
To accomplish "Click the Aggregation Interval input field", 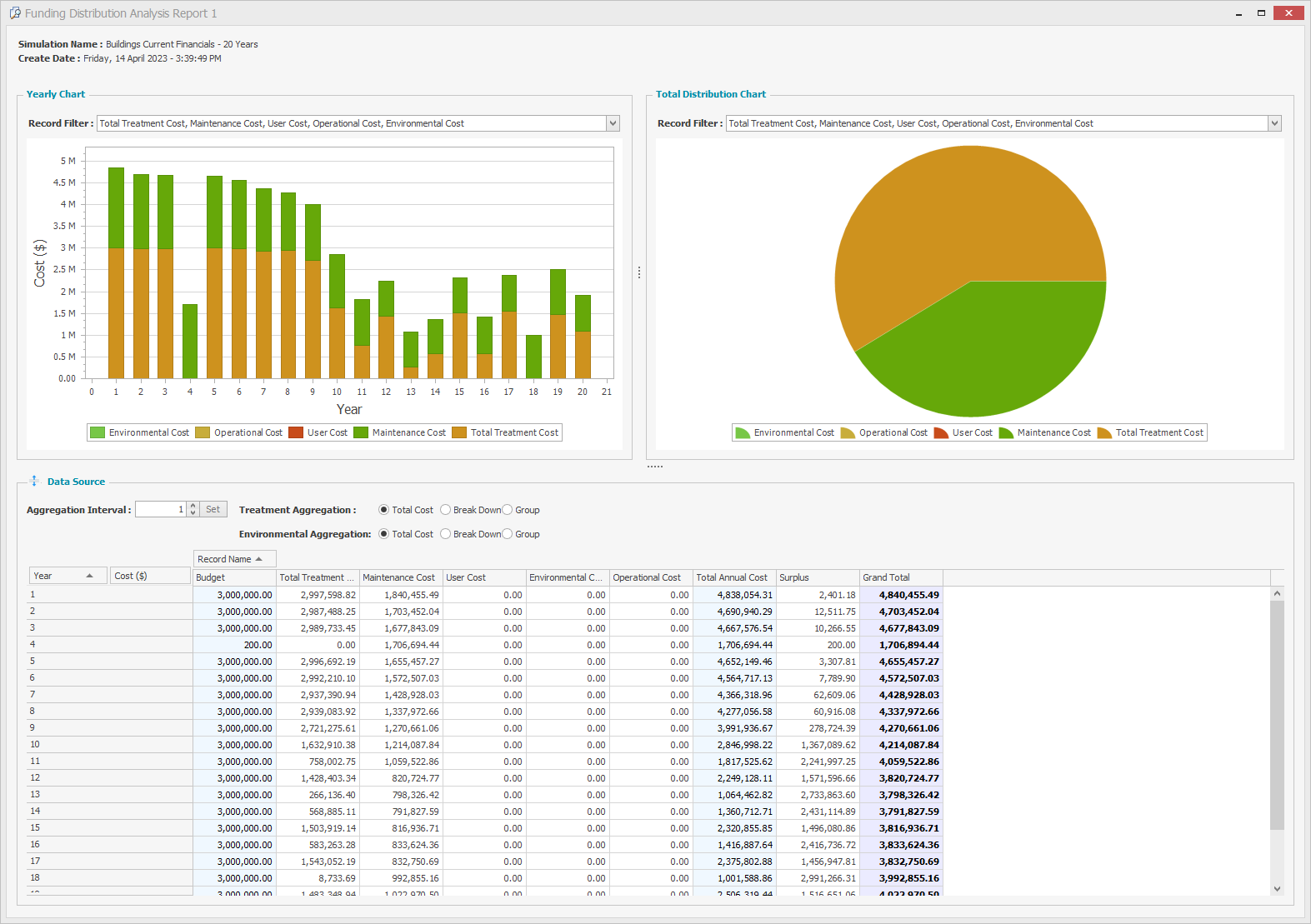I will (x=161, y=509).
